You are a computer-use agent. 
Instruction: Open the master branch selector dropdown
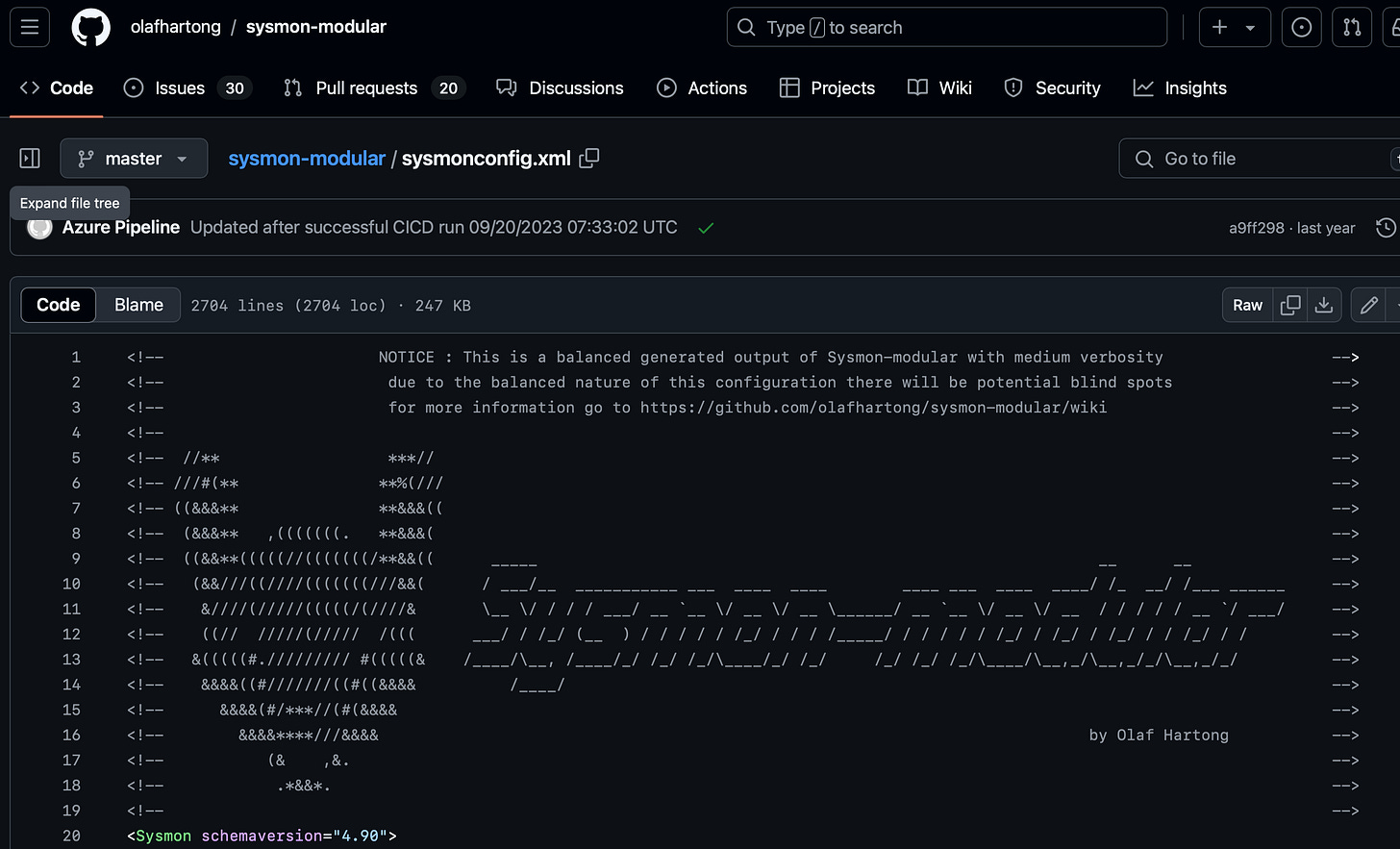coord(134,158)
